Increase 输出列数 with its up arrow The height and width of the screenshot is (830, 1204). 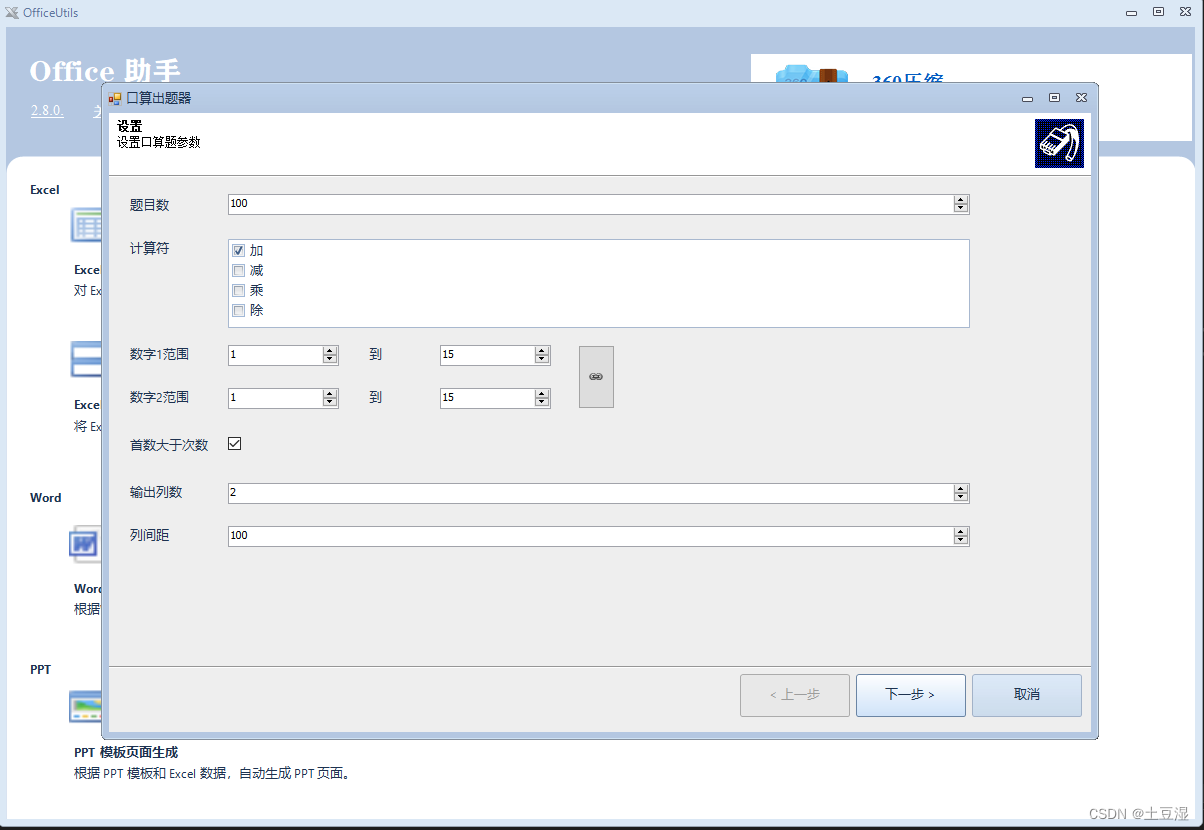tap(961, 489)
